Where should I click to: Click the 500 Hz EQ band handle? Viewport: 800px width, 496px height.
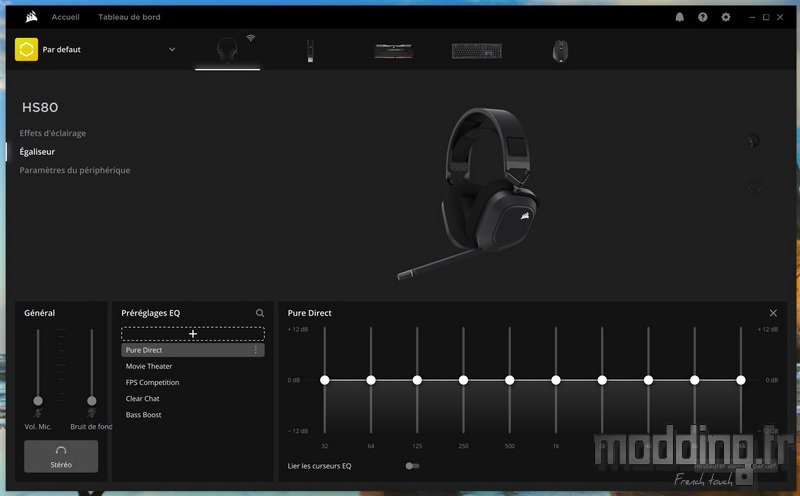tap(509, 380)
